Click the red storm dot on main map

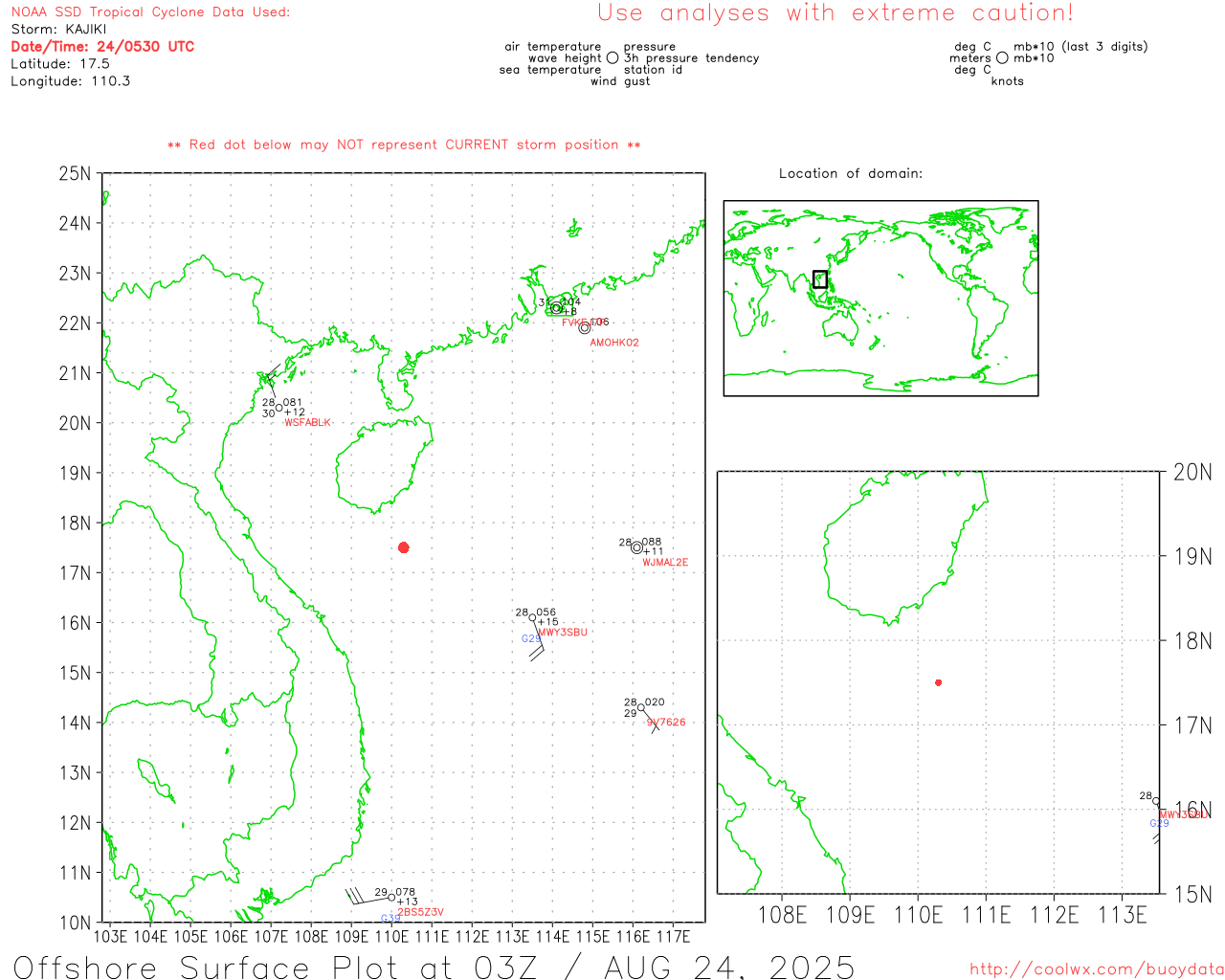pyautogui.click(x=404, y=547)
